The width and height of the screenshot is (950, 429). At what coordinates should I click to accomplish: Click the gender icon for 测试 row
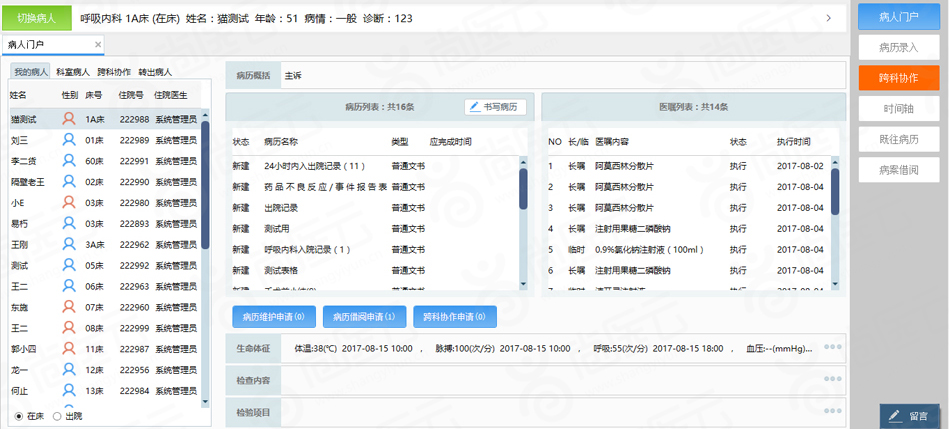pos(70,265)
